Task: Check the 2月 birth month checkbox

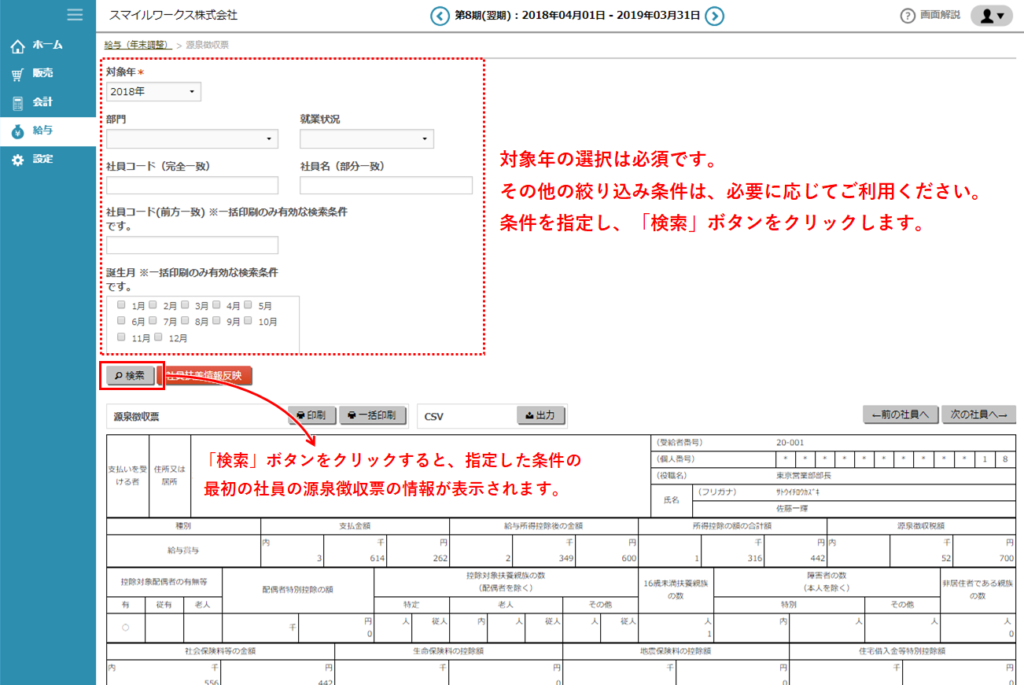Action: click(x=153, y=304)
